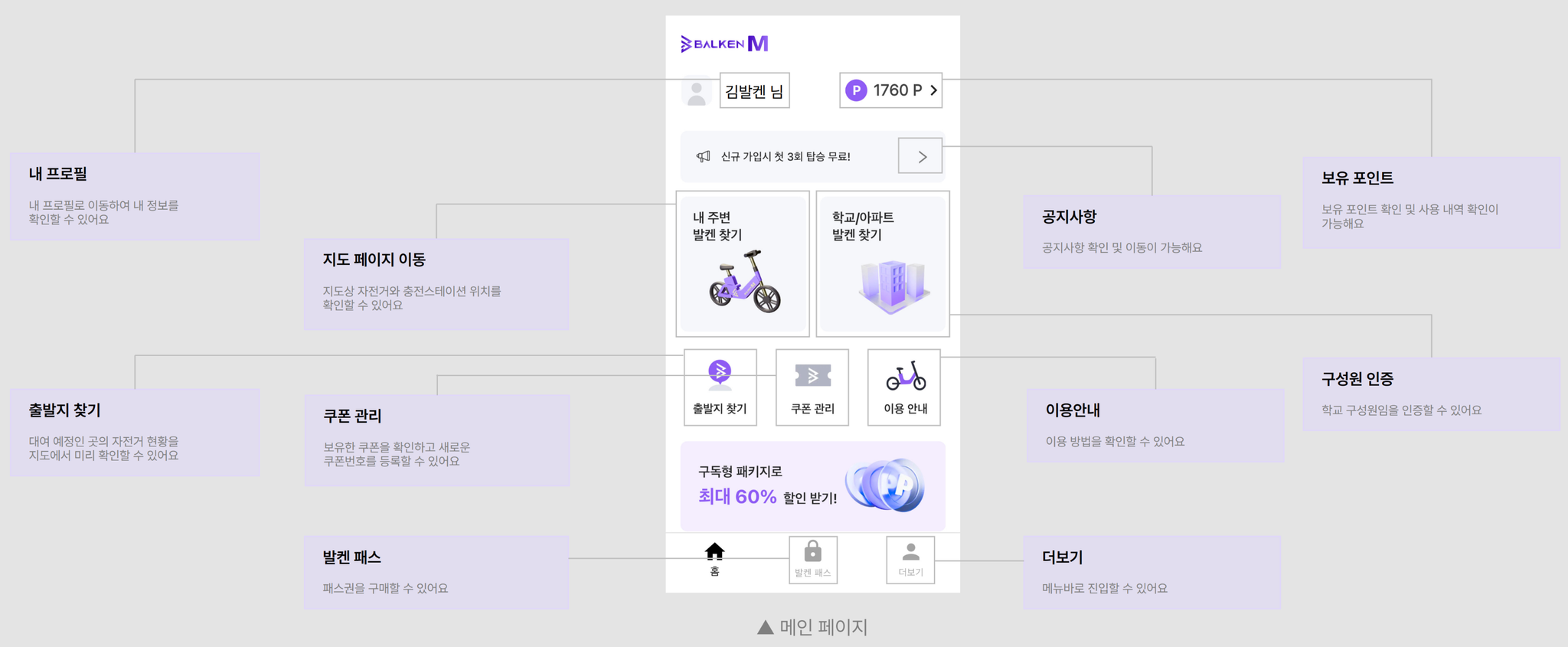Viewport: 1568px width, 647px height.
Task: Tap 신규 가입시 첫 3회 탑승 무료 notice text
Action: pyautogui.click(x=786, y=156)
